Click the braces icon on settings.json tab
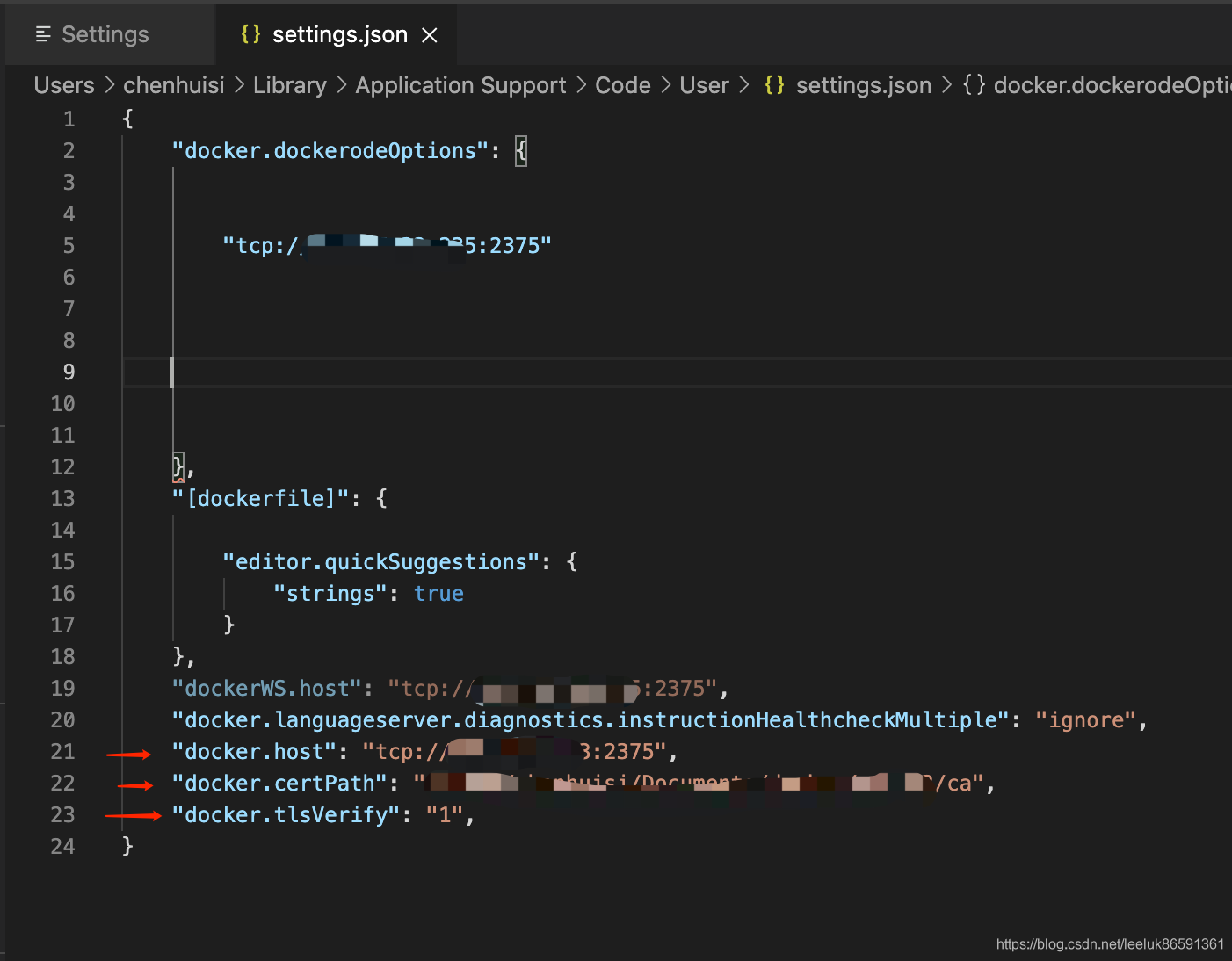The width and height of the screenshot is (1232, 961). [250, 34]
